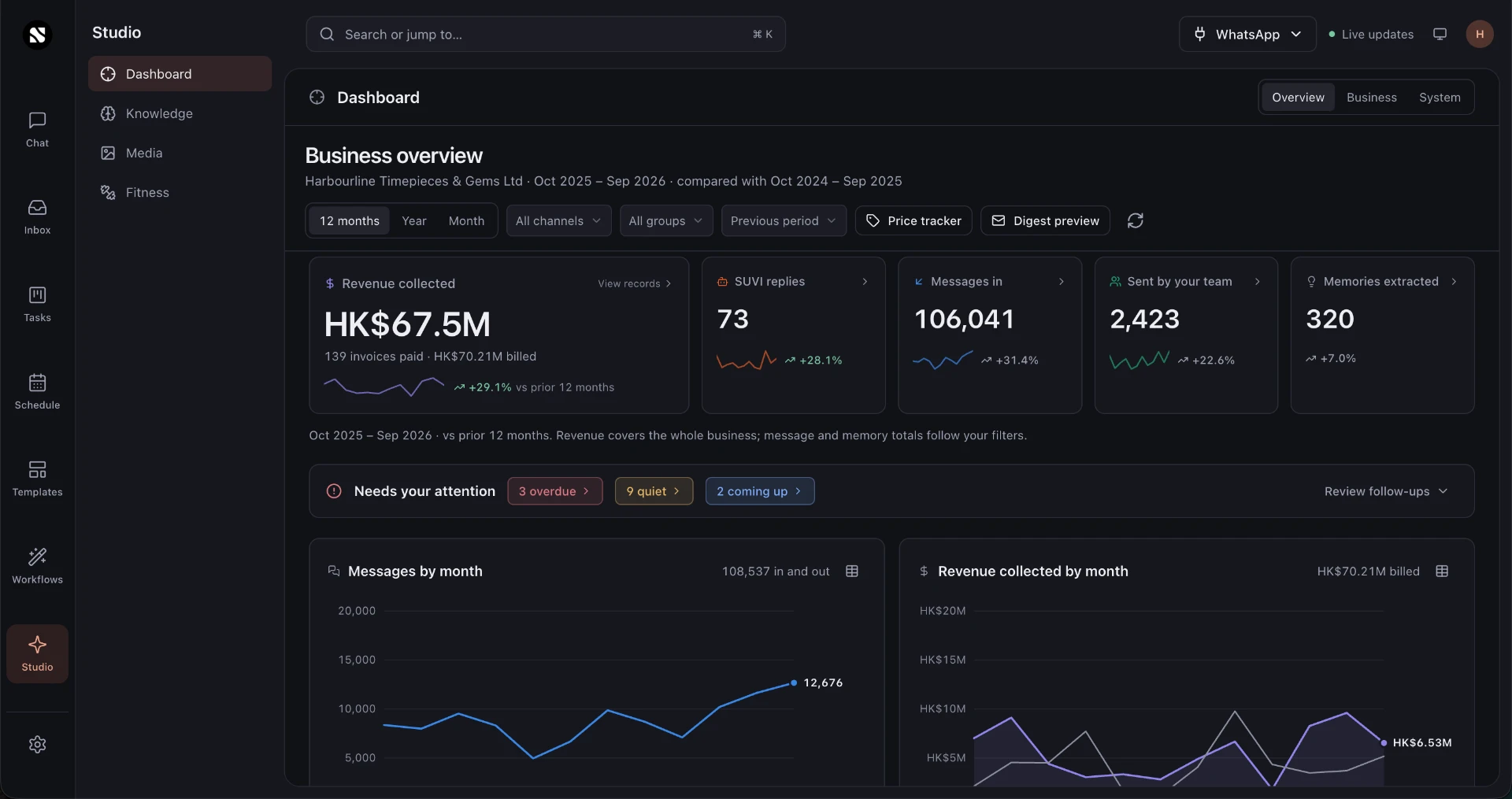Screen dimensions: 1512x799
Task: Open Messages in card arrow
Action: (1061, 282)
